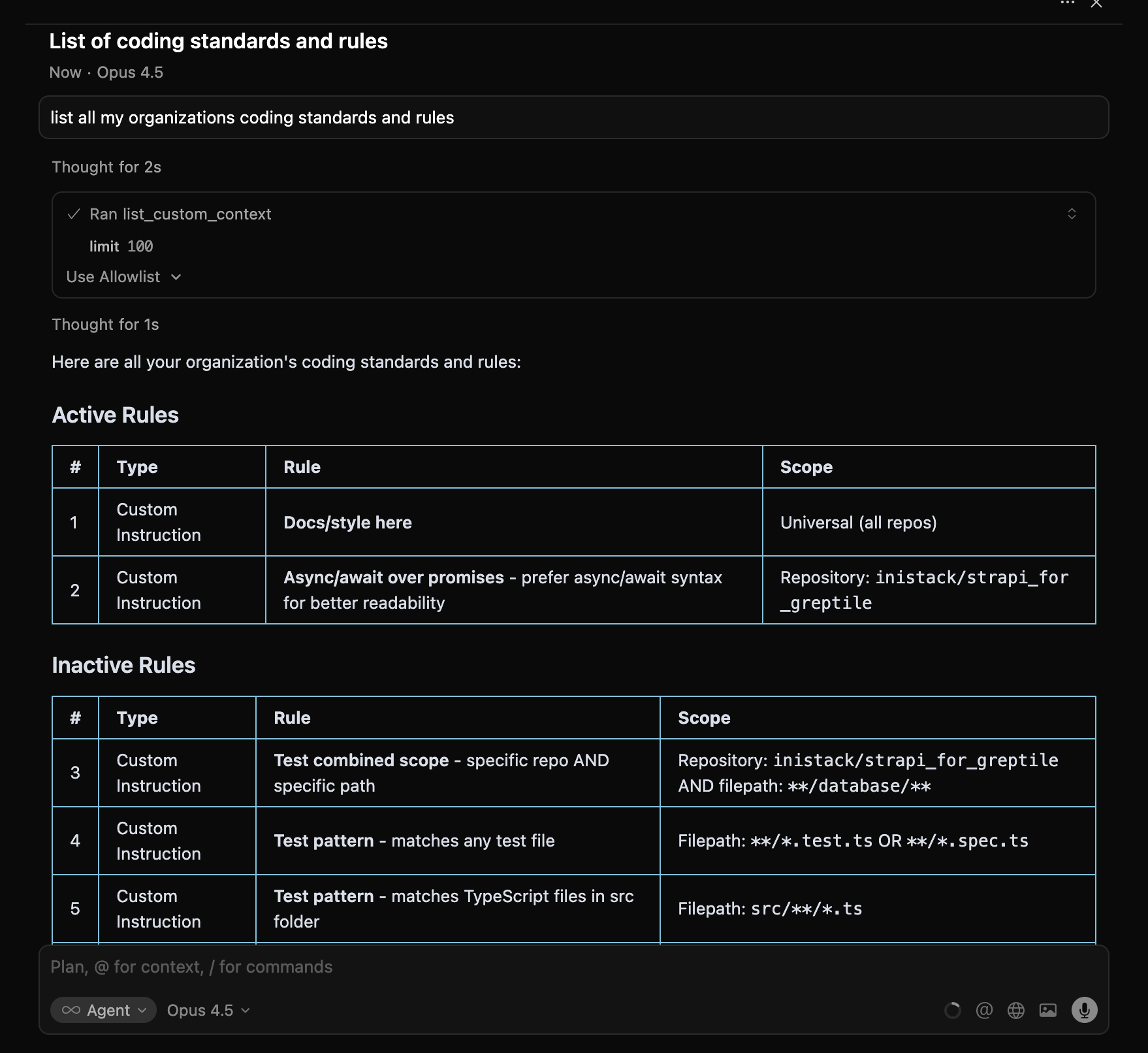Select the Inactive Rules section header
Image resolution: width=1148 pixels, height=1053 pixels.
(123, 665)
